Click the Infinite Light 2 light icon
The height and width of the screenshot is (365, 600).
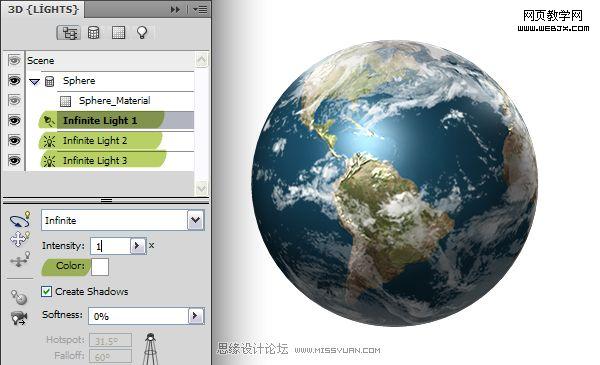(49, 141)
